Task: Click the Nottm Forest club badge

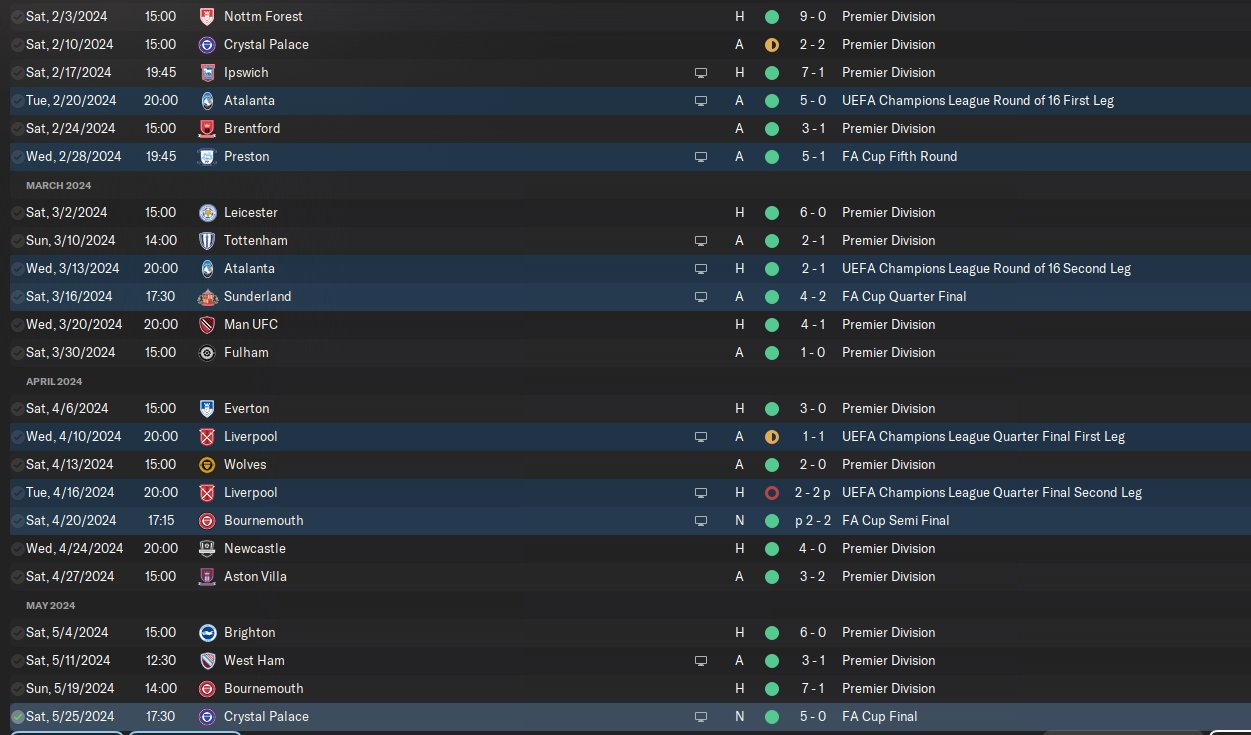Action: click(x=207, y=17)
